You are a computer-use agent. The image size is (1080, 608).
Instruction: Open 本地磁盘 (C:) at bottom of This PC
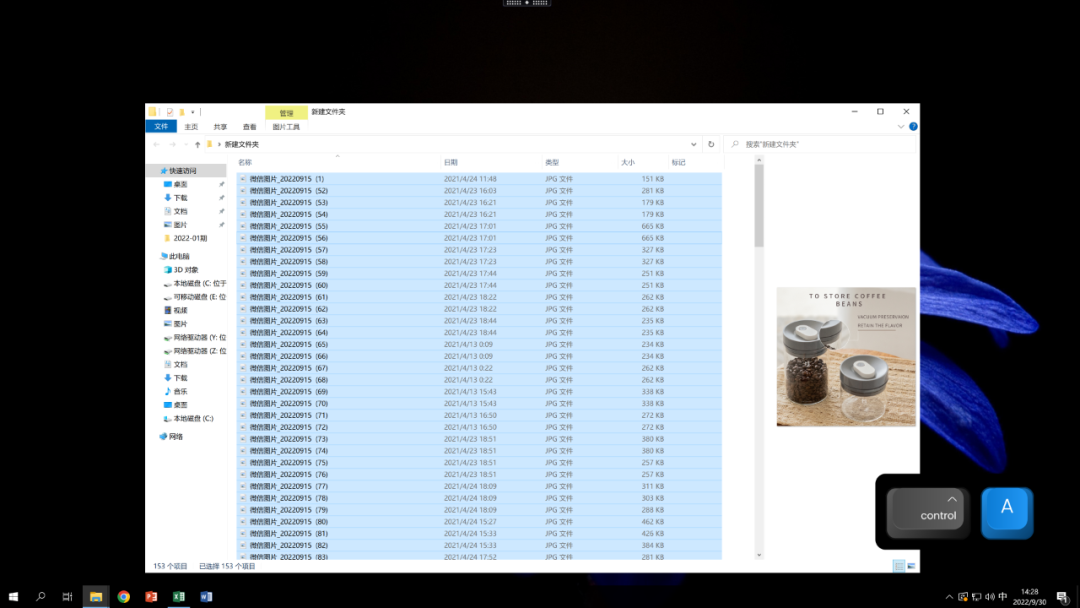(x=193, y=419)
